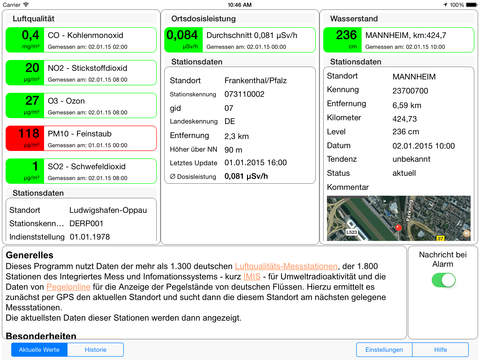This screenshot has height=360, width=480.
Task: Click Kilometer value 424,73
Action: [x=405, y=119]
